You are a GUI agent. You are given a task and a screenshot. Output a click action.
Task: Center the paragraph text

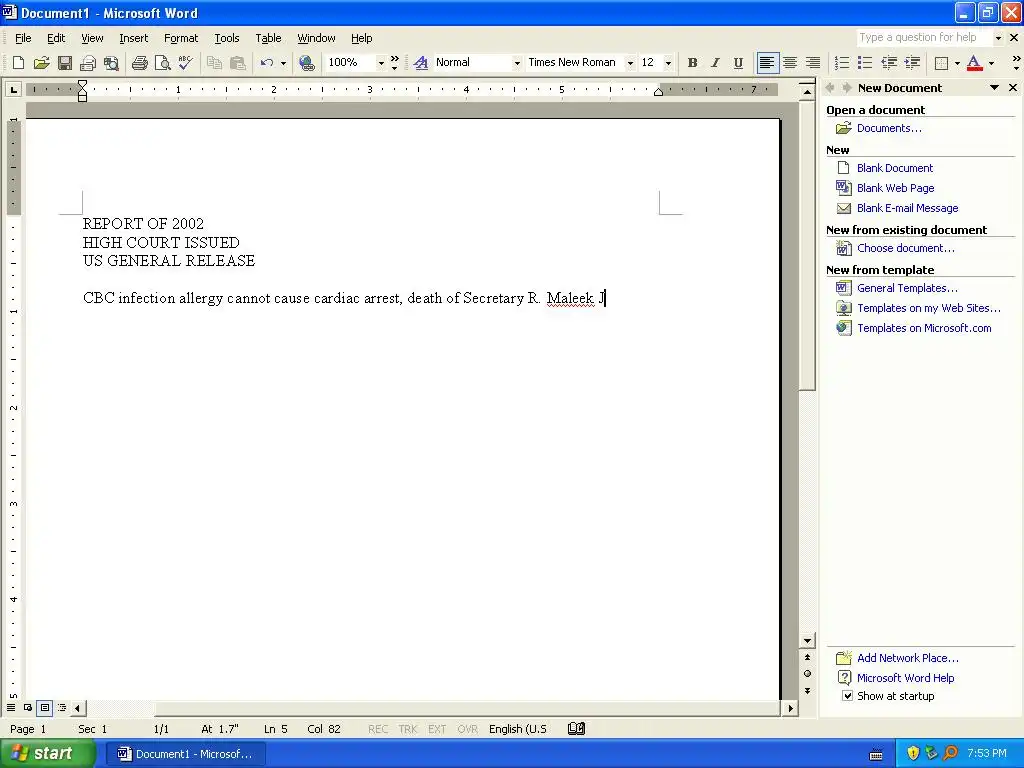[790, 63]
